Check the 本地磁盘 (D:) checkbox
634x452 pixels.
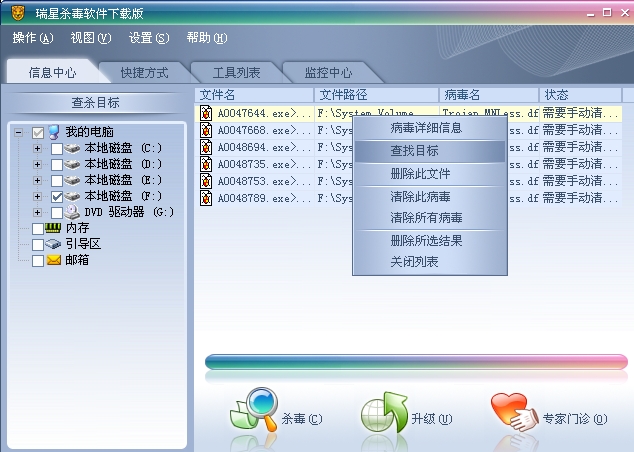[x=57, y=165]
